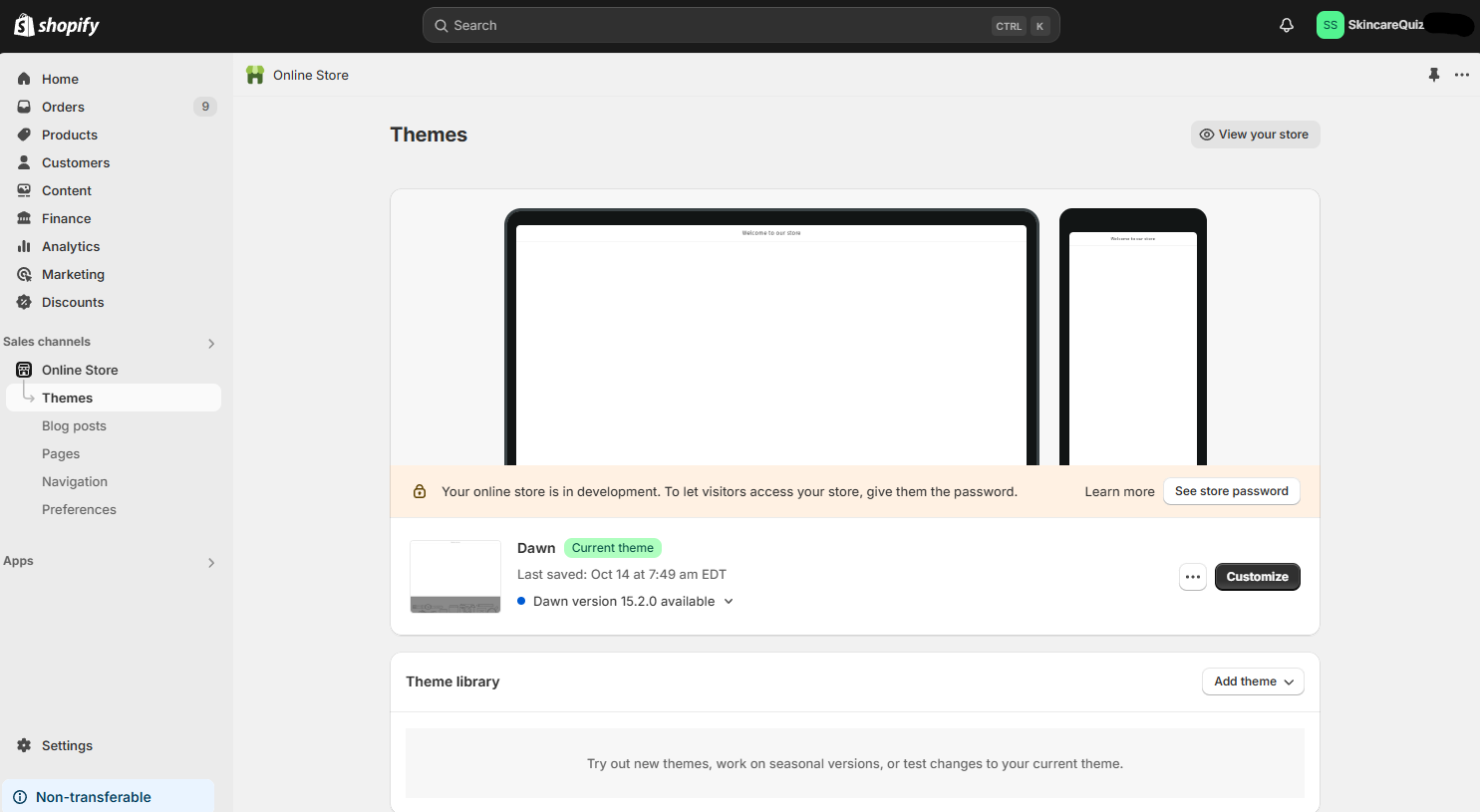1480x812 pixels.
Task: Click the Online Store header icon
Action: tap(255, 75)
